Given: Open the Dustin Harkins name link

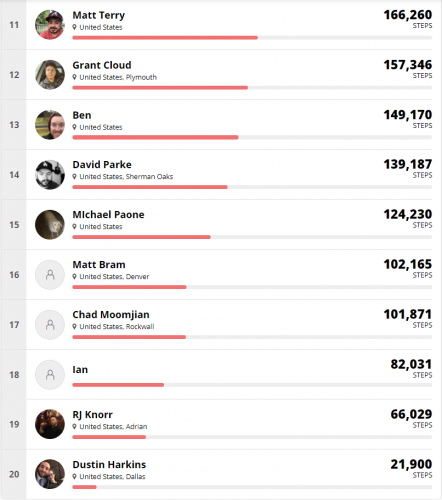Looking at the screenshot, I should (109, 464).
